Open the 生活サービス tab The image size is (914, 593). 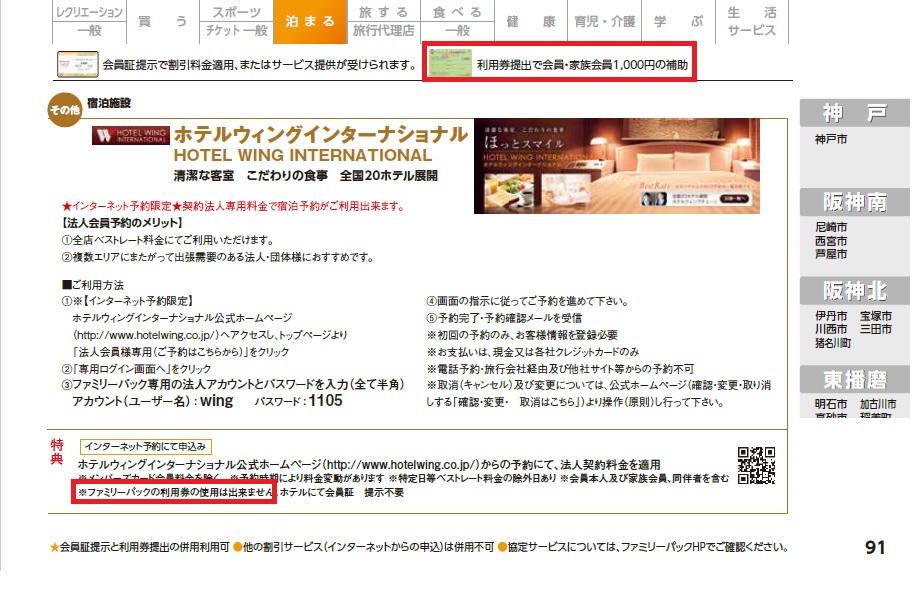tap(751, 22)
